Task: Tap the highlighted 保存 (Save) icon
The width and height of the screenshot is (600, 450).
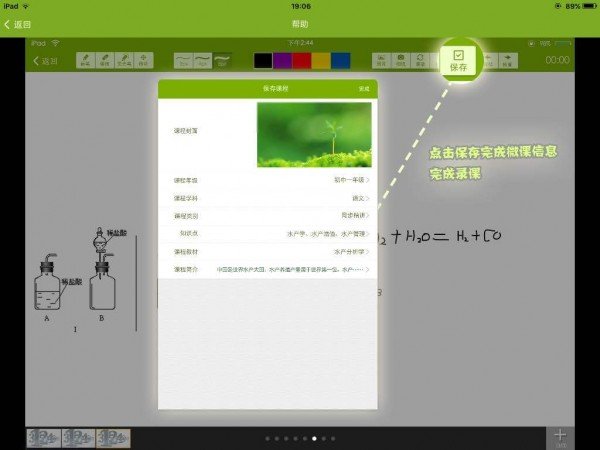Action: tap(459, 61)
